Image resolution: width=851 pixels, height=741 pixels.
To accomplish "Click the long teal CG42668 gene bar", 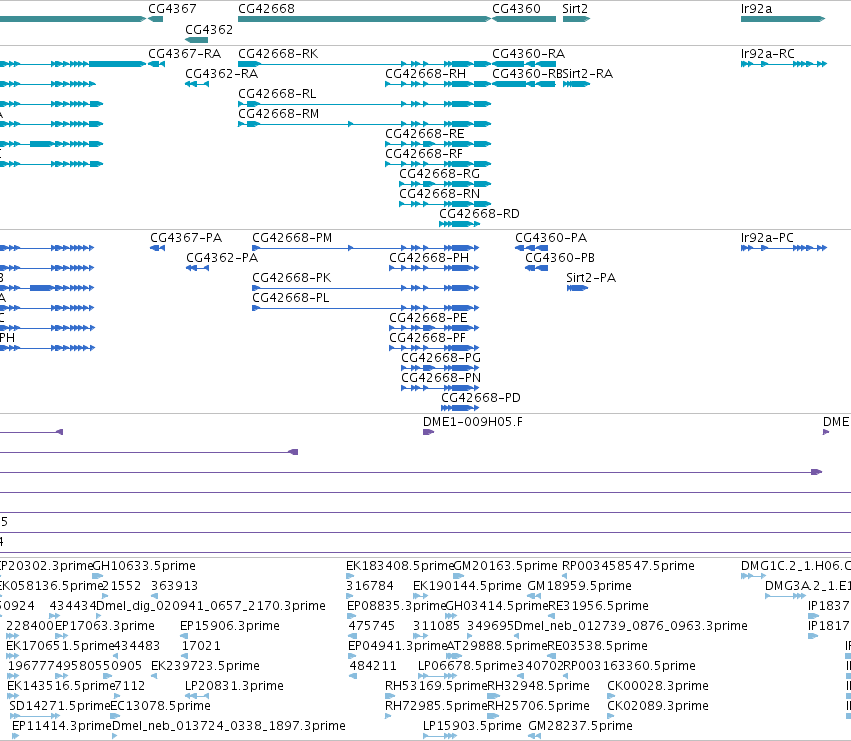I will point(364,19).
